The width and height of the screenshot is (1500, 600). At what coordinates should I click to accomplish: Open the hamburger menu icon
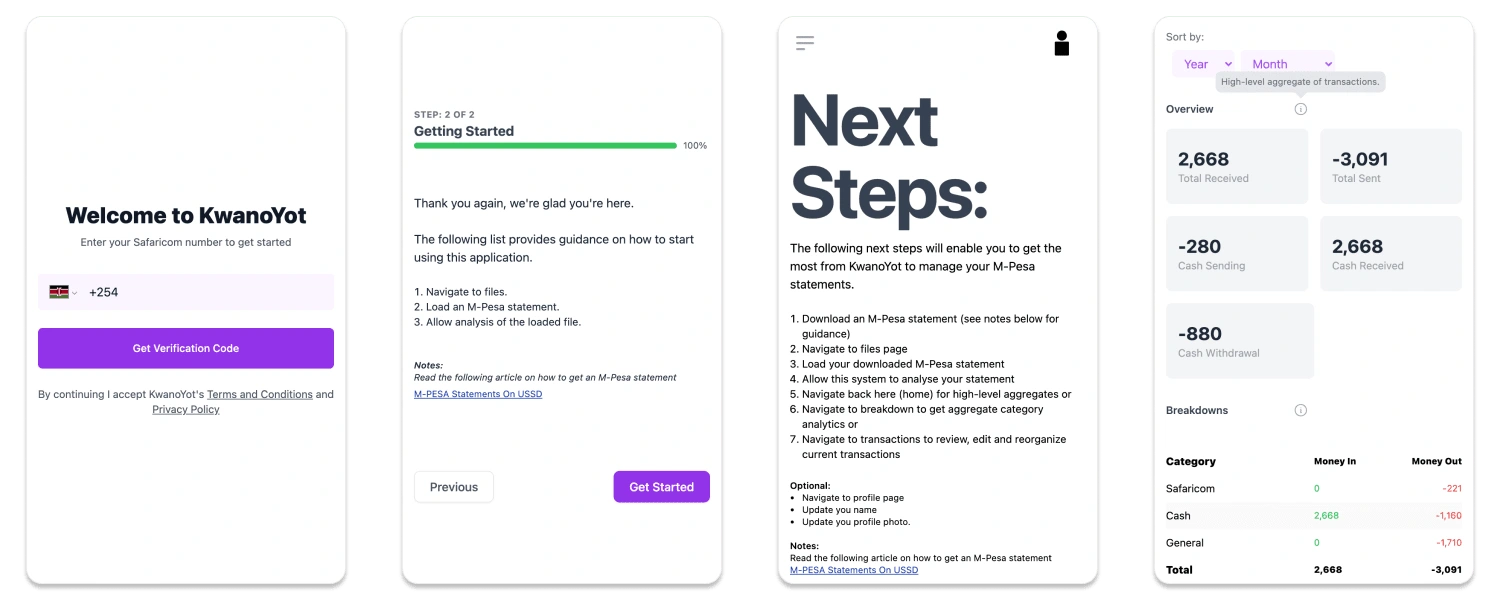tap(805, 43)
